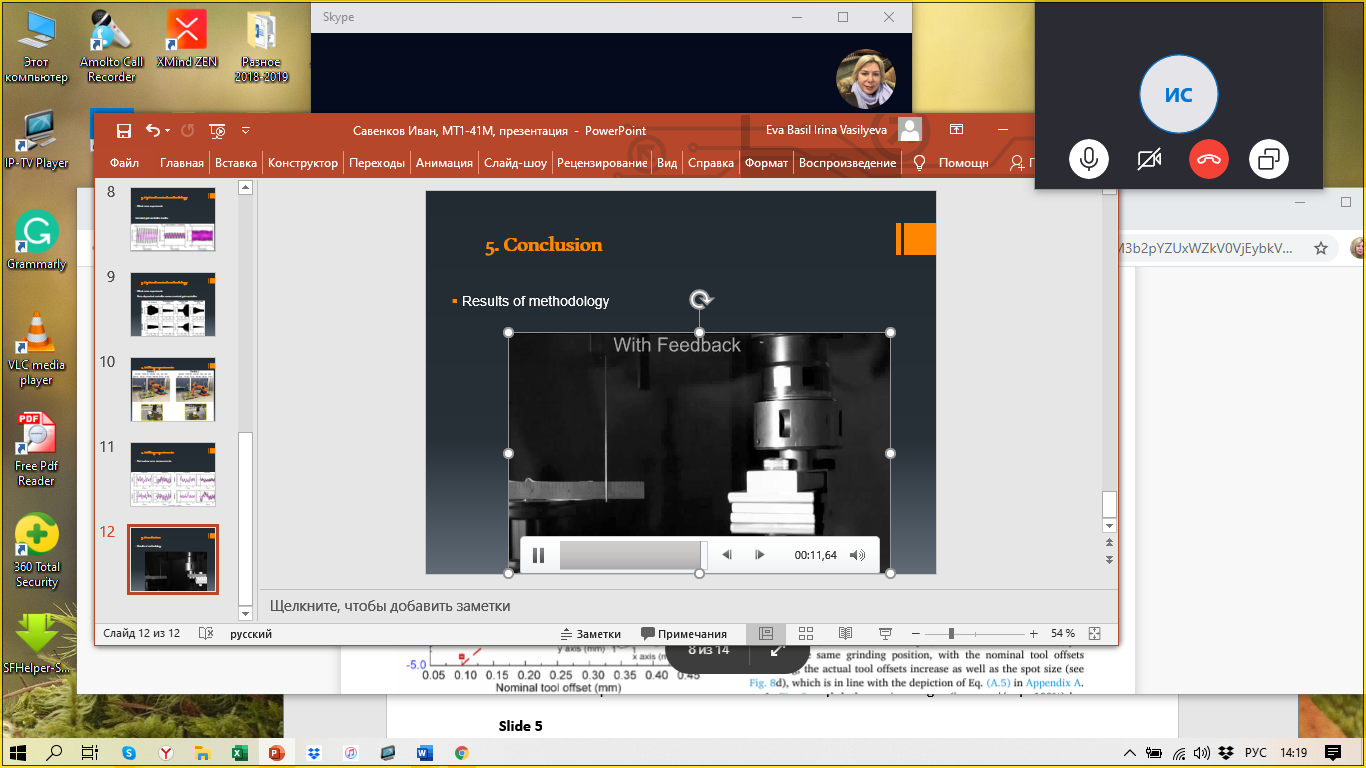Screen dimensions: 1366x768
Task: Fit slide to current window
Action: point(1094,634)
